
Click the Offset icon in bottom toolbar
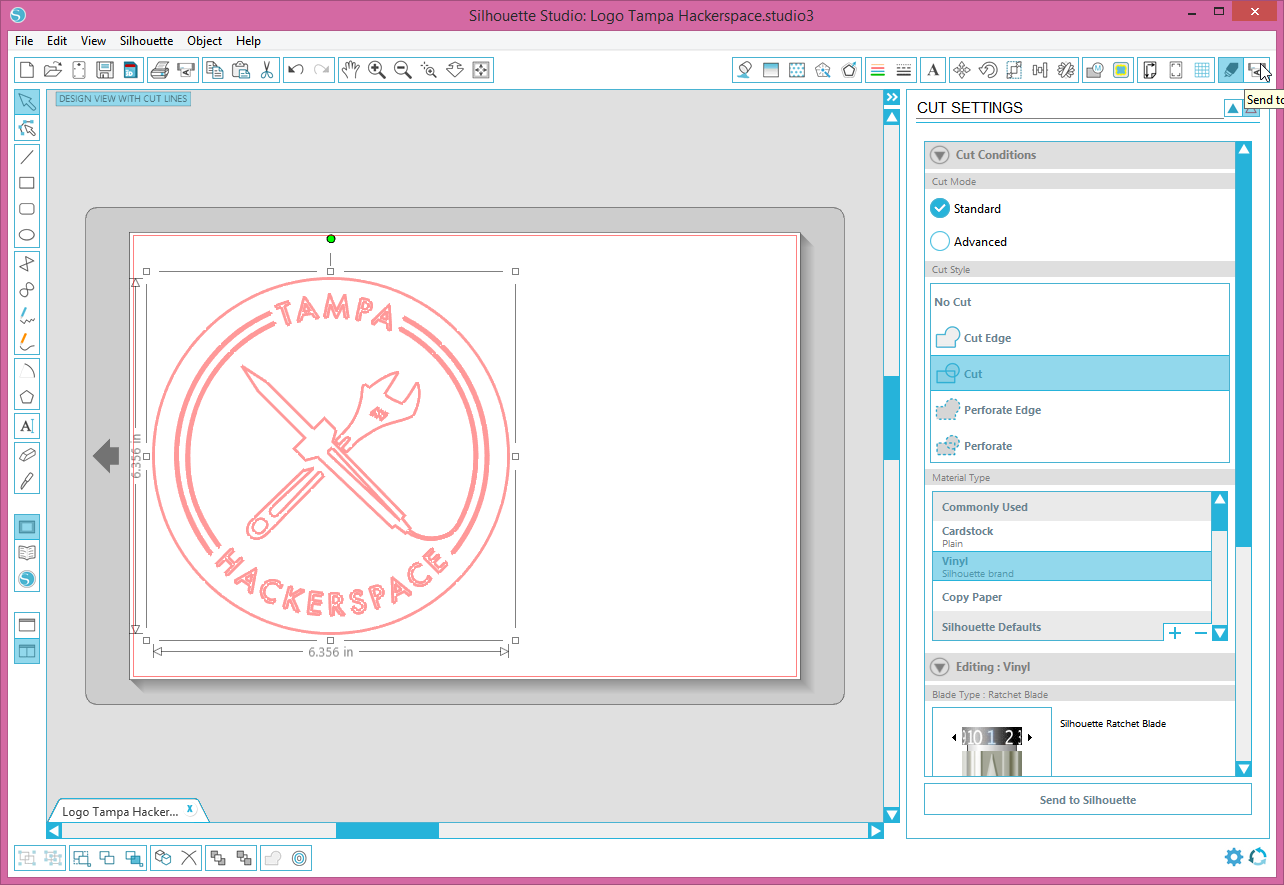point(298,857)
